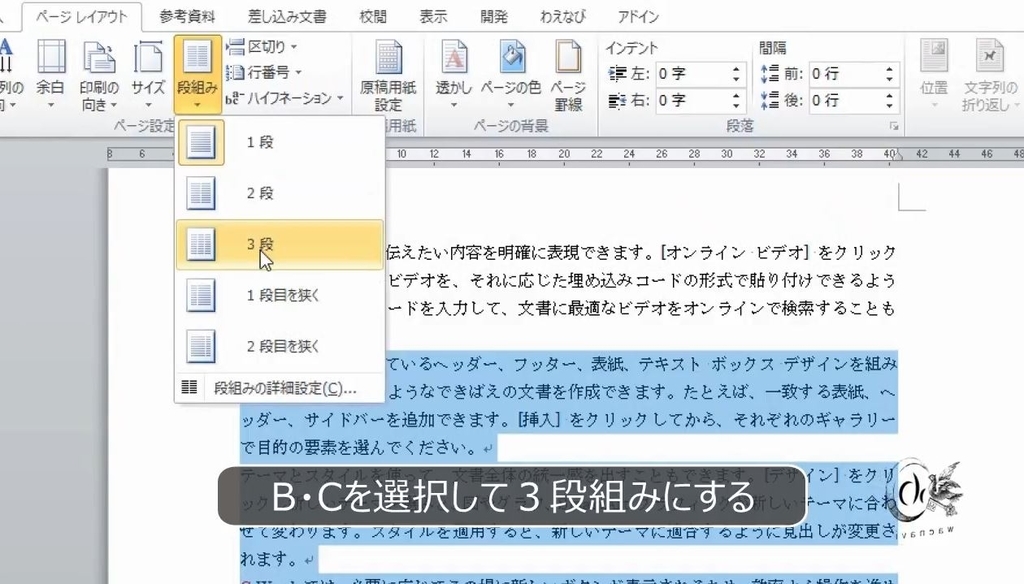Click the 段組みの詳細設定 small icon

tap(189, 387)
